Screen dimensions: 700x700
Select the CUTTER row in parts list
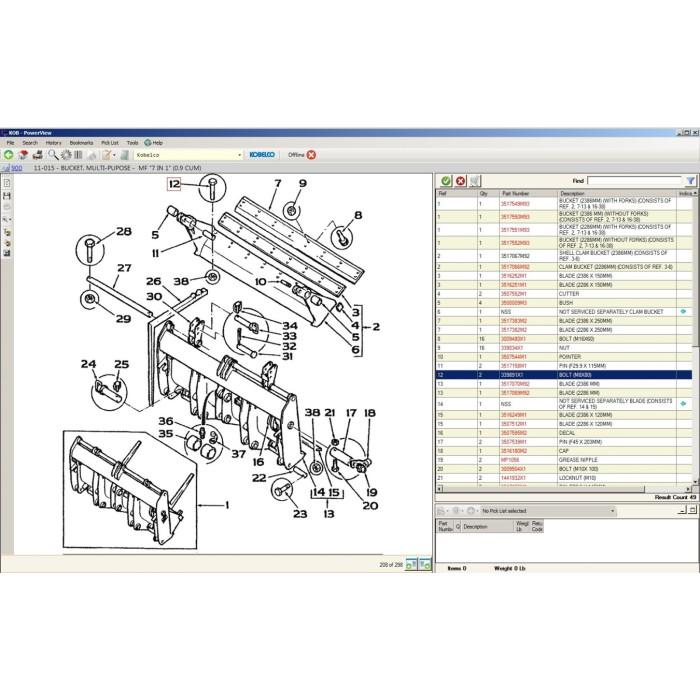564,294
